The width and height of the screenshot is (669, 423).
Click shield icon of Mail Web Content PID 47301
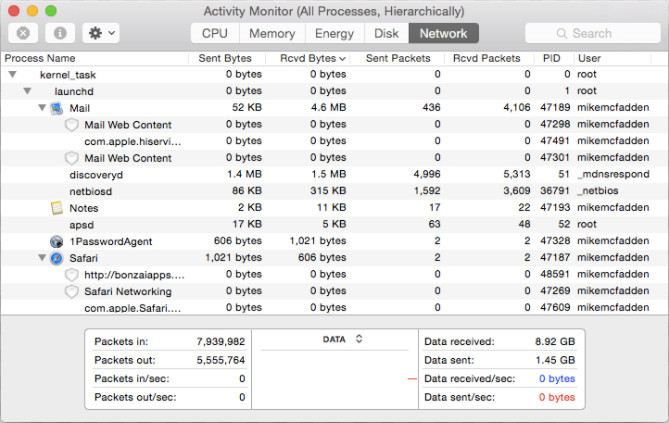coord(71,158)
